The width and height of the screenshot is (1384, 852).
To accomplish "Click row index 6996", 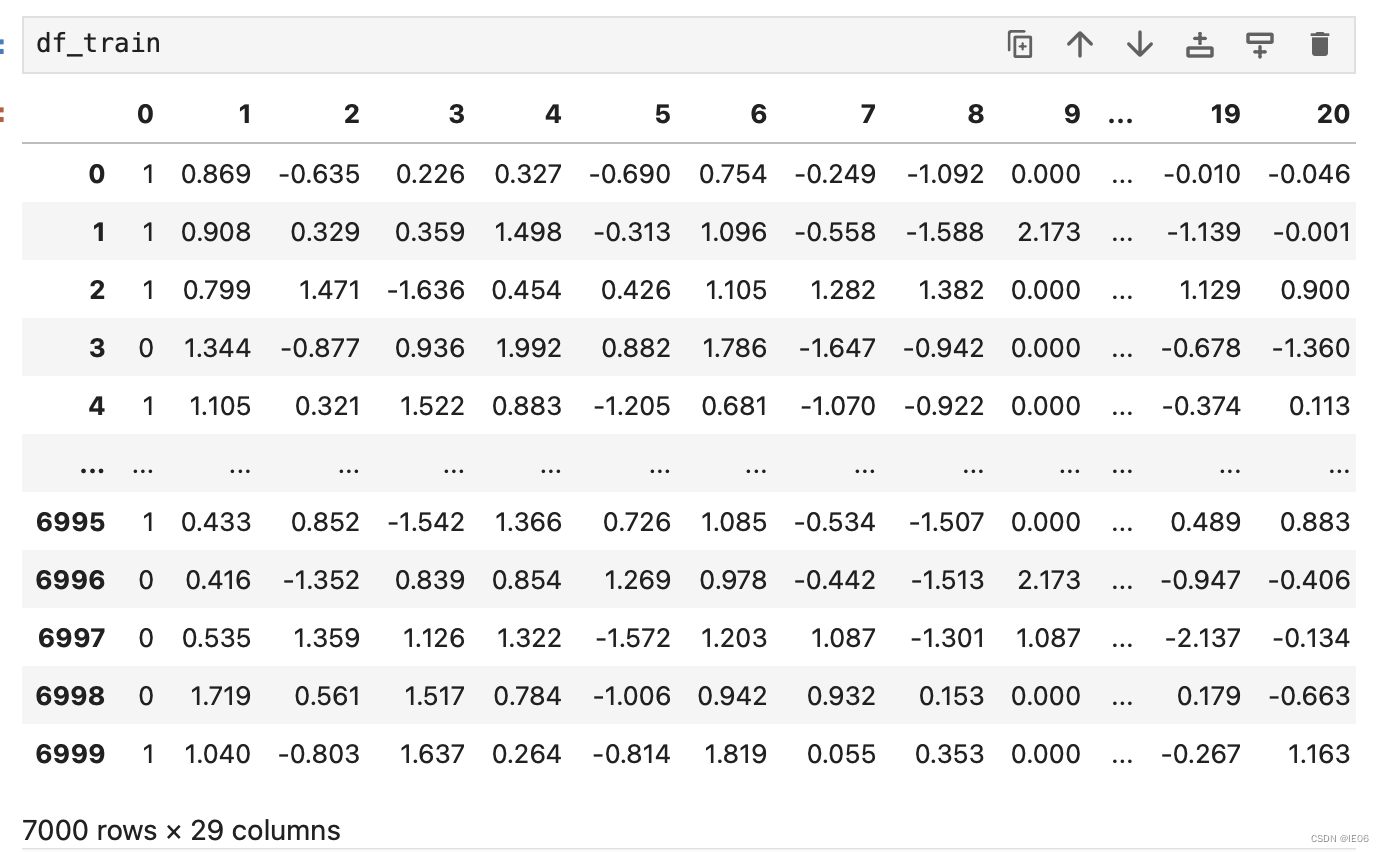I will 70,580.
